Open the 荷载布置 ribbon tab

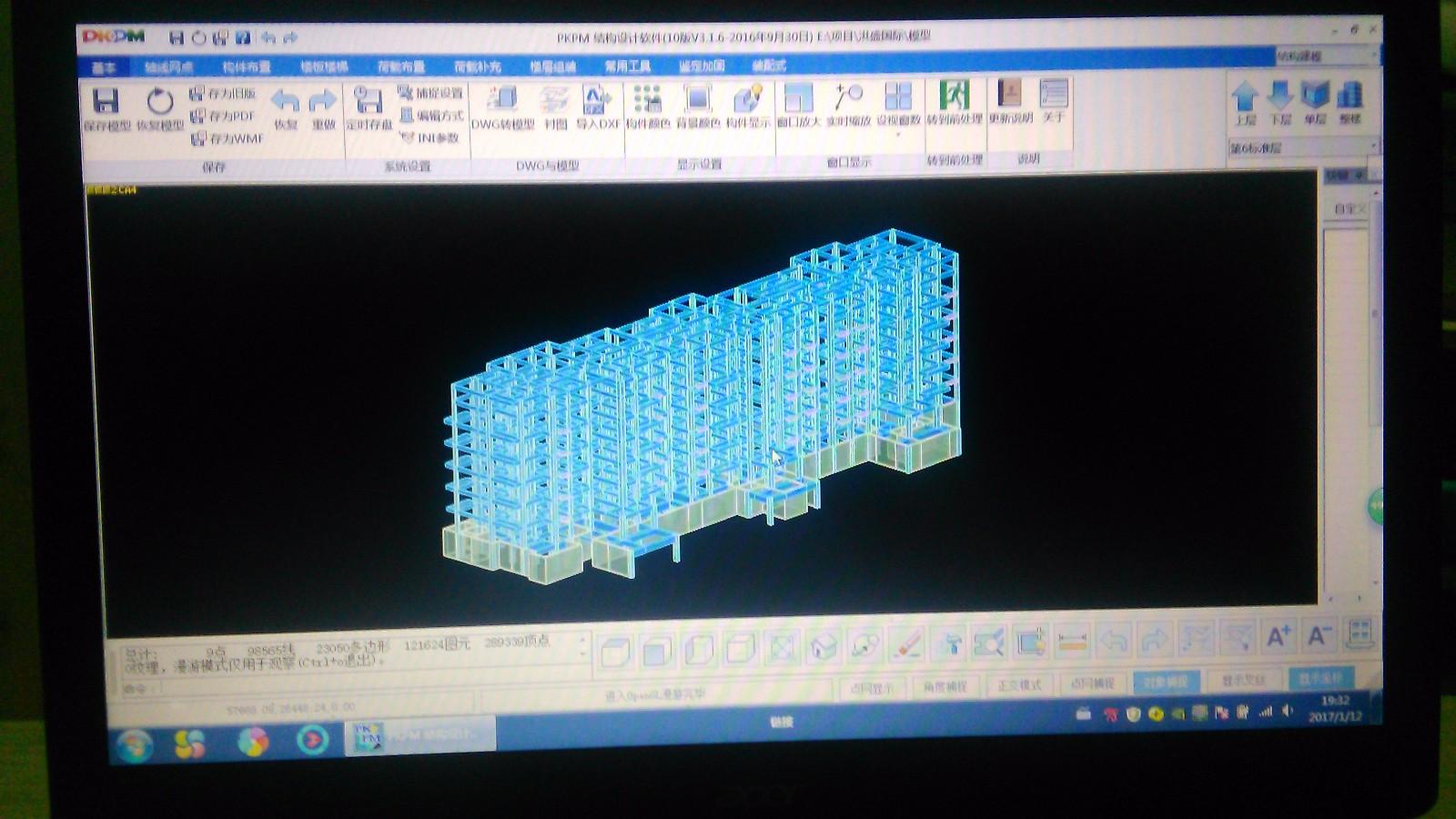coord(401,67)
